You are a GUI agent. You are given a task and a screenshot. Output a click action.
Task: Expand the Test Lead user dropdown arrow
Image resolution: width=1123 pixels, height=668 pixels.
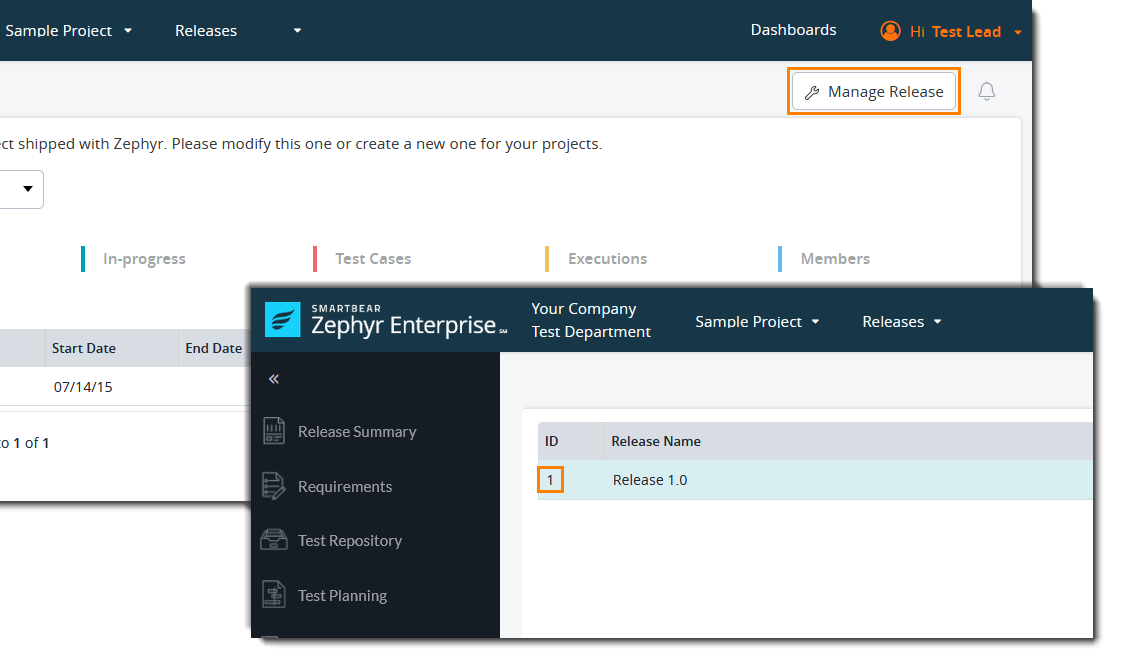(1018, 32)
